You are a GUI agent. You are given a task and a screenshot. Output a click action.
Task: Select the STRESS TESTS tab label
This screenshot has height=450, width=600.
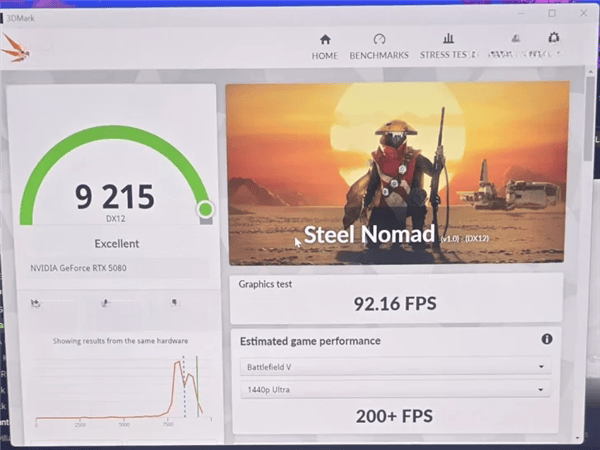(448, 55)
